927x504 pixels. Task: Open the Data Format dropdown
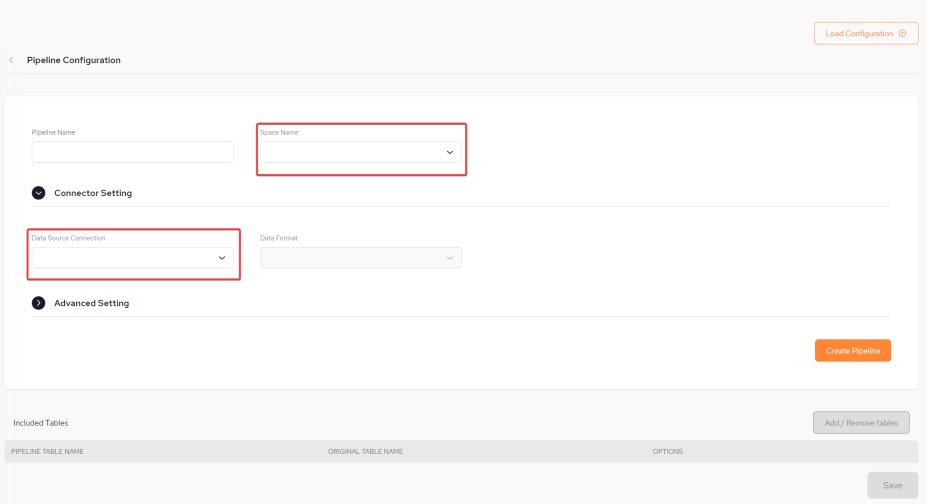[x=361, y=258]
